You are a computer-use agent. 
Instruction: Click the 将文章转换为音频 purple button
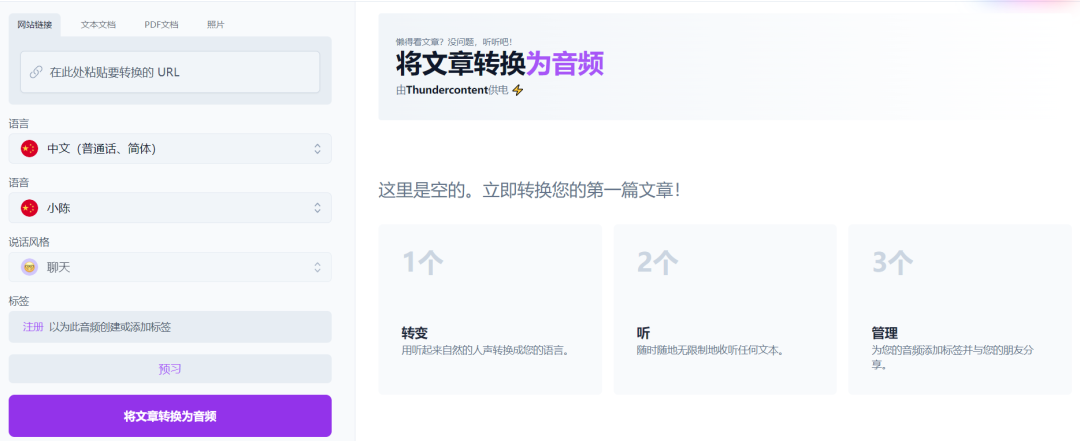(170, 416)
